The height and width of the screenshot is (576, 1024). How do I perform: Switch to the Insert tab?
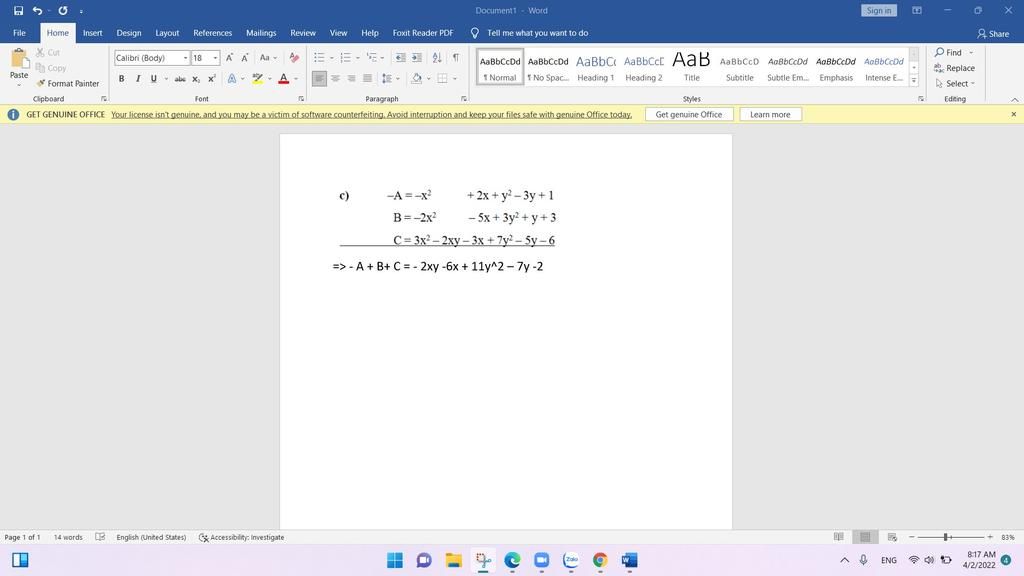[92, 33]
